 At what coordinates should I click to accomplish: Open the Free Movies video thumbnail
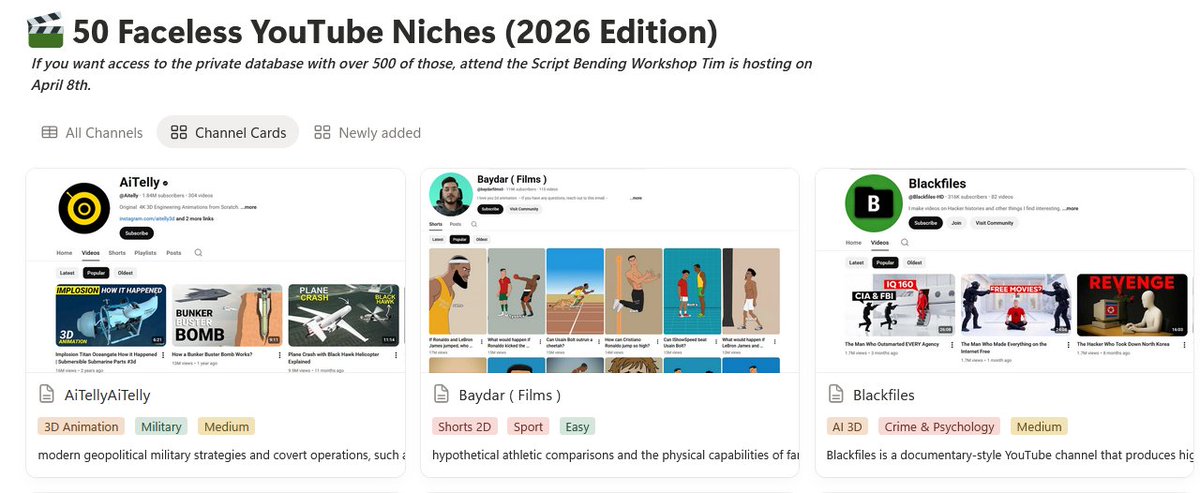[1014, 305]
